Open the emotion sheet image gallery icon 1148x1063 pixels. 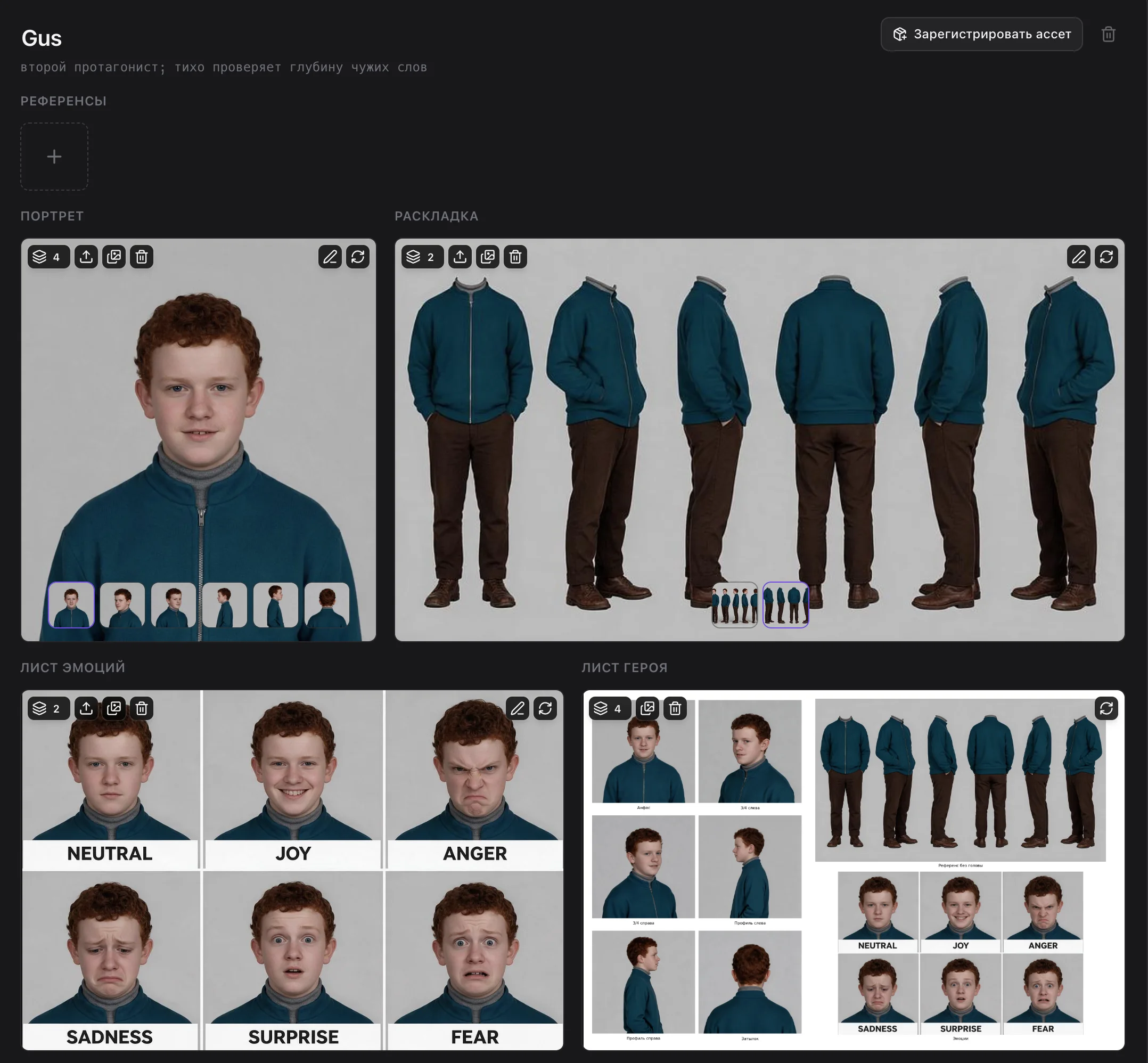coord(114,708)
